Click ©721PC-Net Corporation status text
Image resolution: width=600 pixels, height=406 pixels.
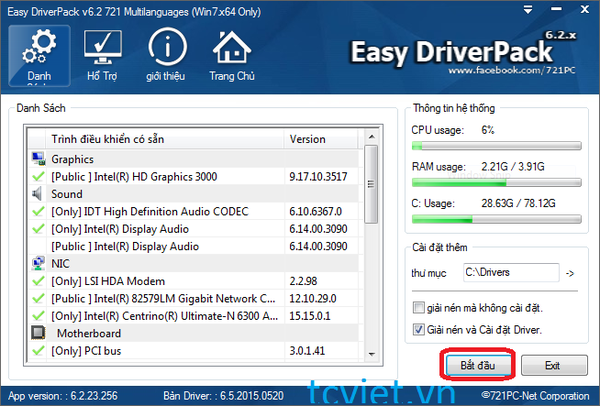coord(535,396)
